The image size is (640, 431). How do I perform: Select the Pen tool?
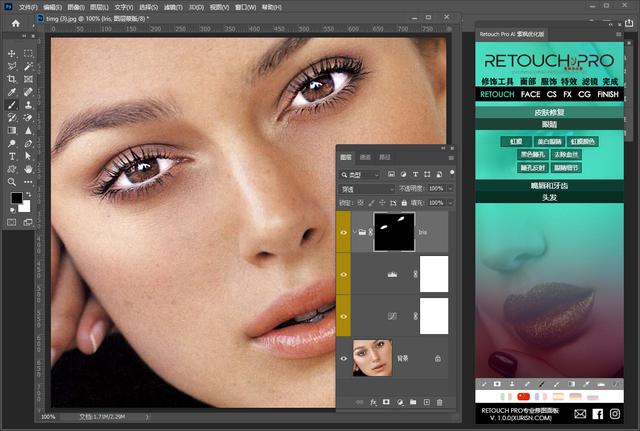[x=28, y=143]
